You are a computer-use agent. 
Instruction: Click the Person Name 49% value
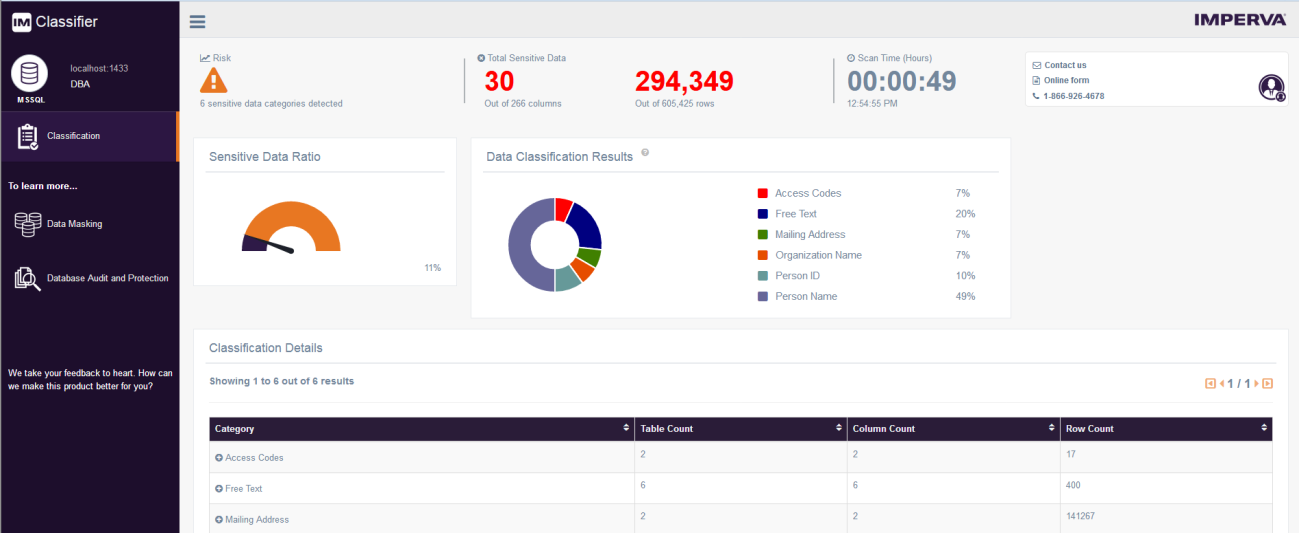pos(965,296)
